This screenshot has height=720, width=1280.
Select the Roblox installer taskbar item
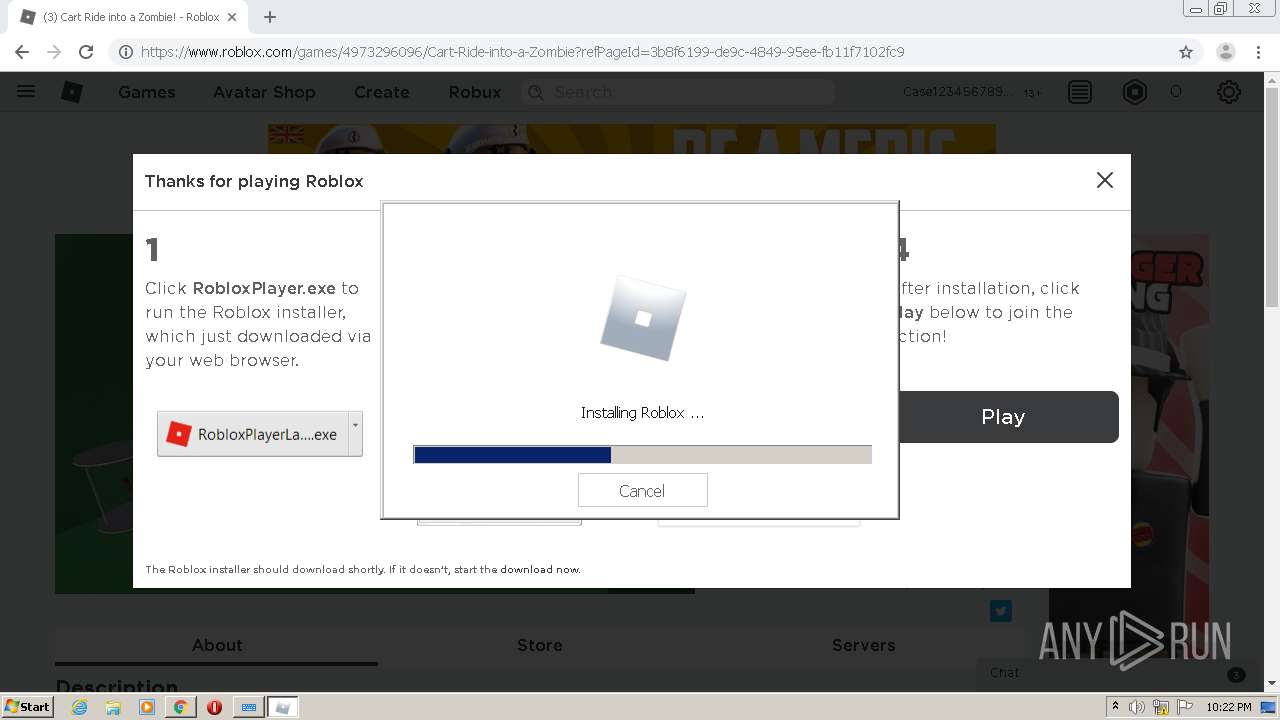pyautogui.click(x=283, y=707)
